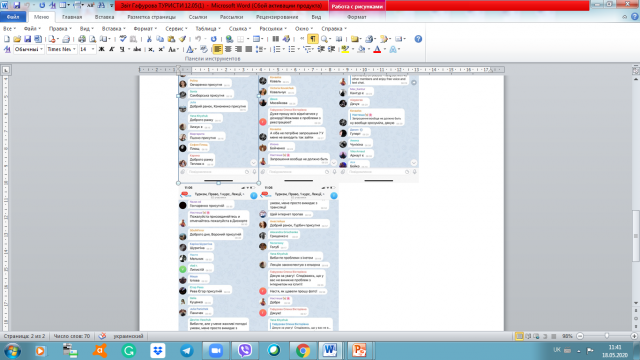Viewport: 640px width, 360px height.
Task: Toggle Bold formatting button Ж
Action: [x=101, y=49]
